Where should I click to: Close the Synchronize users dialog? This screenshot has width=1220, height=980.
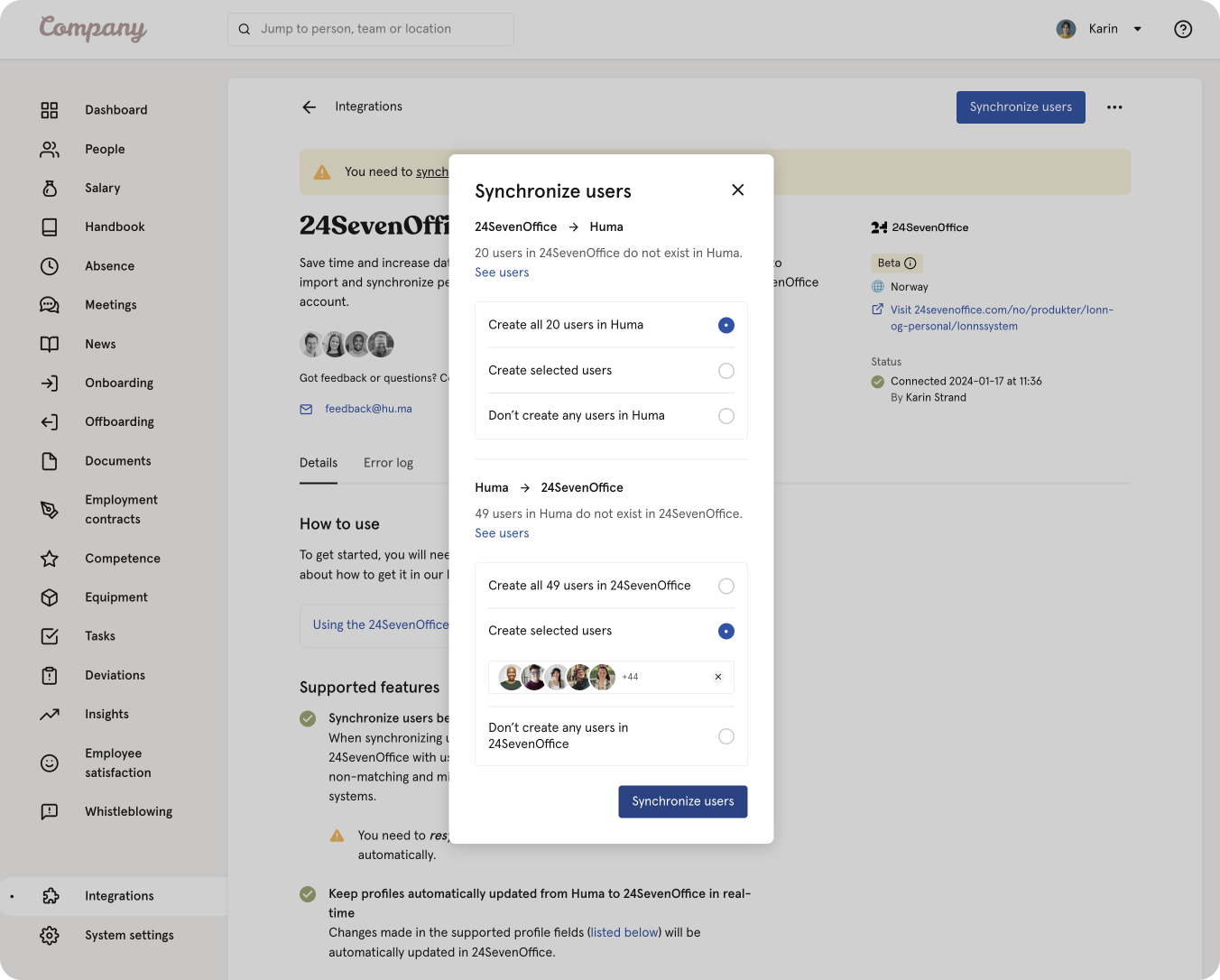(738, 190)
